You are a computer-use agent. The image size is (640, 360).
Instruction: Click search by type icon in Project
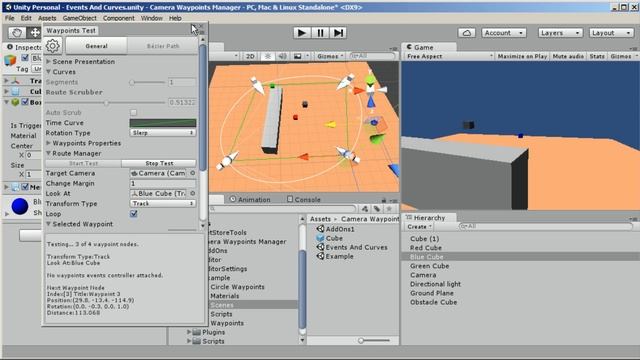365,209
